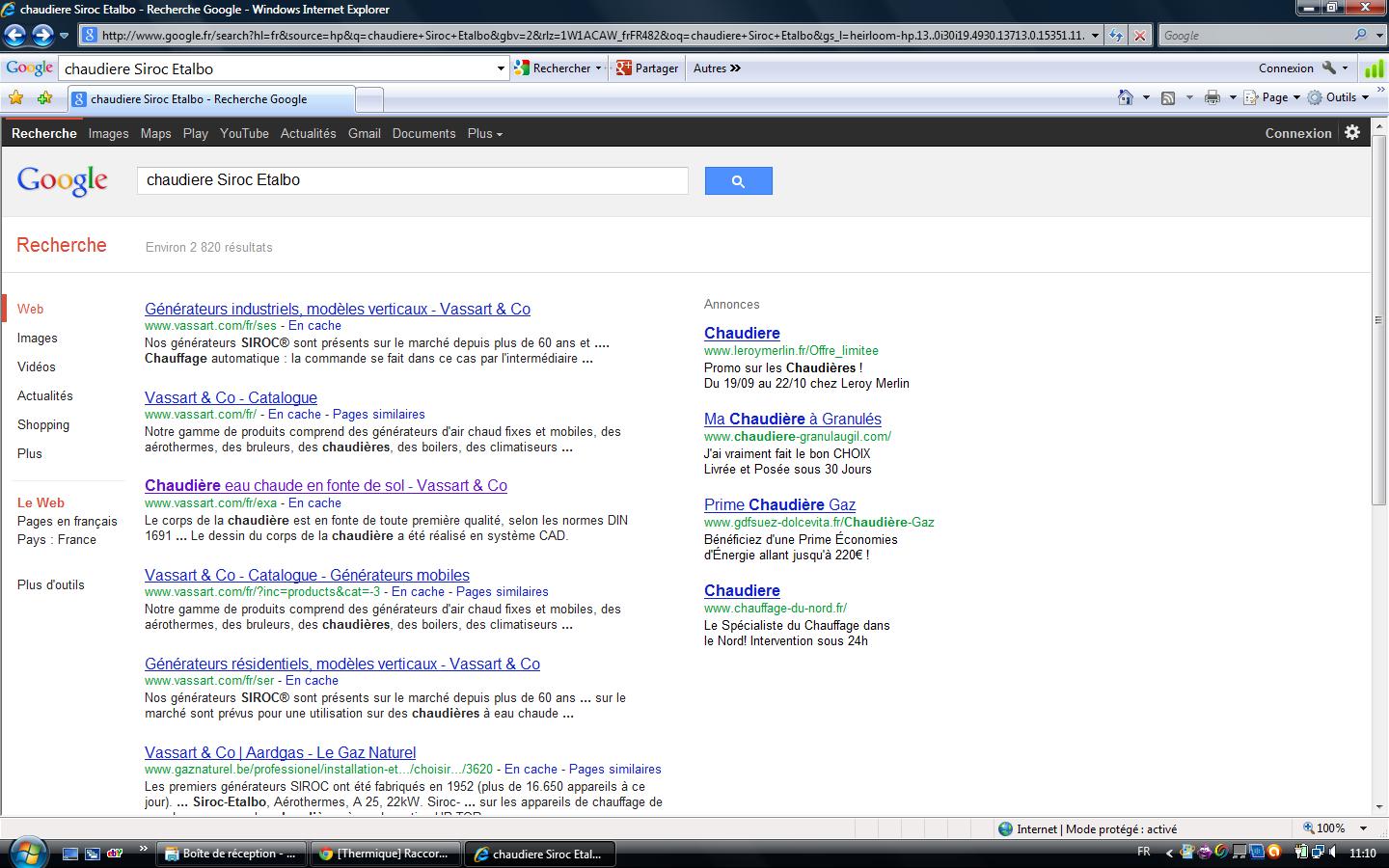Image resolution: width=1389 pixels, height=868 pixels.
Task: Click the Google logo on the toolbar
Action: 29,68
